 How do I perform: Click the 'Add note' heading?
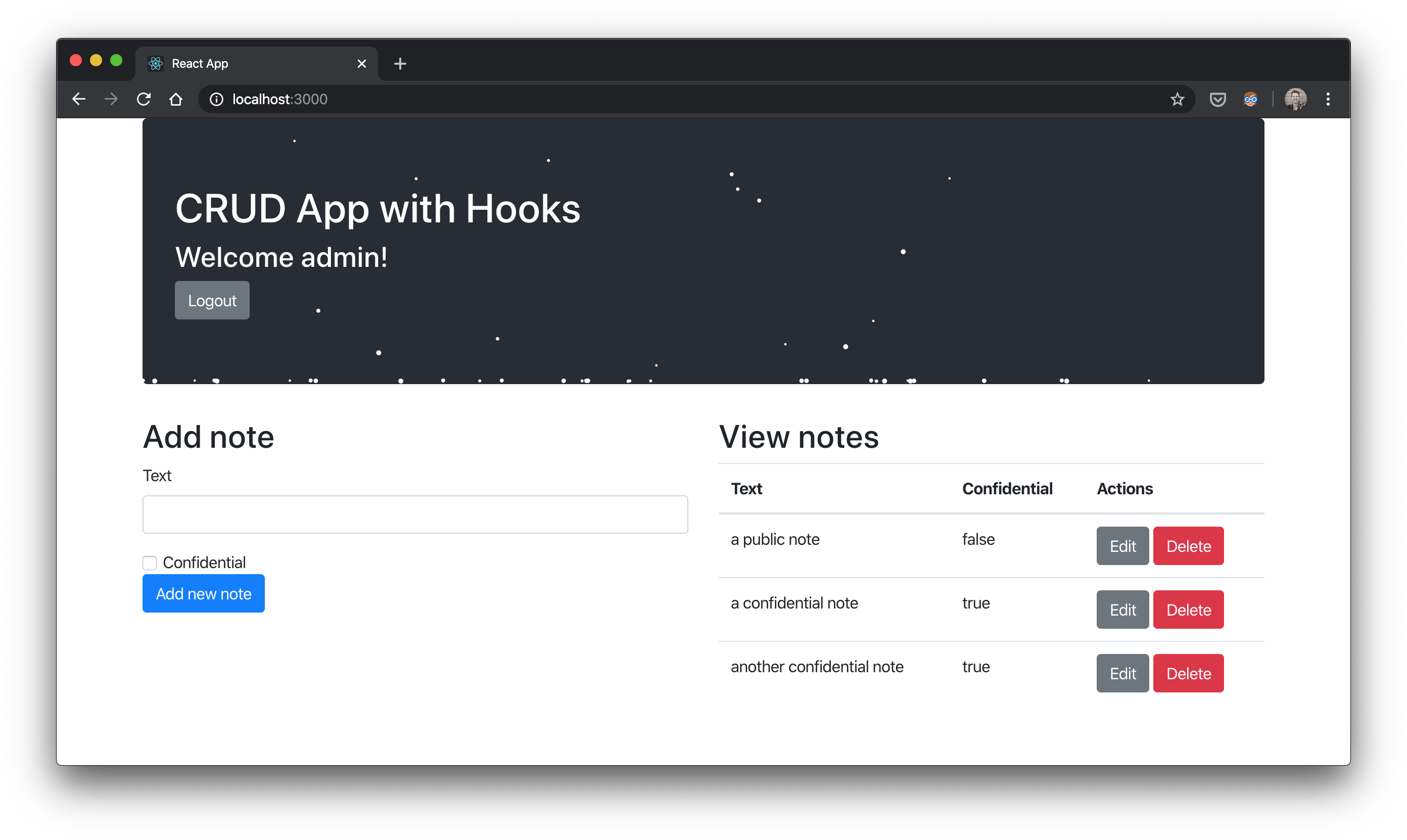pyautogui.click(x=208, y=436)
